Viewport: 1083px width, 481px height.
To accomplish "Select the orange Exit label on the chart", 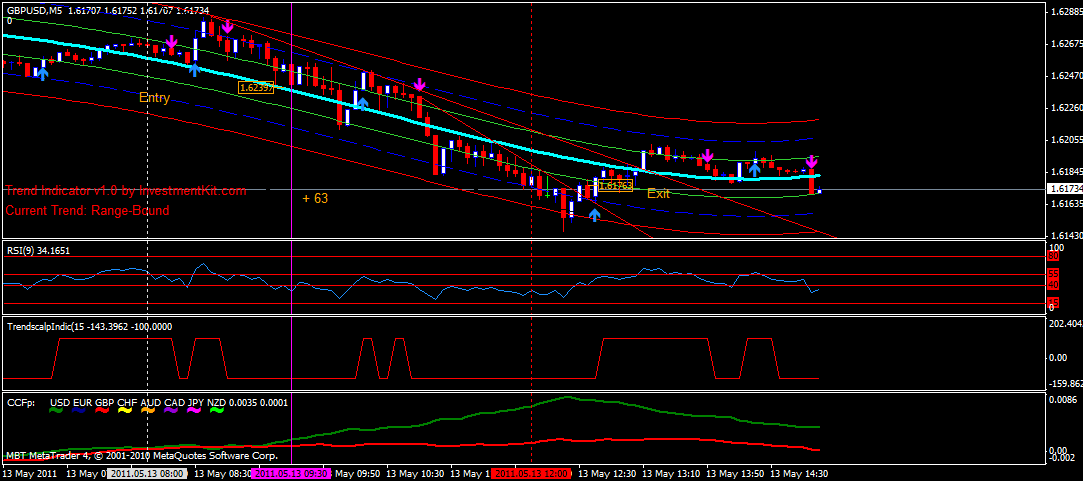I will pyautogui.click(x=658, y=194).
